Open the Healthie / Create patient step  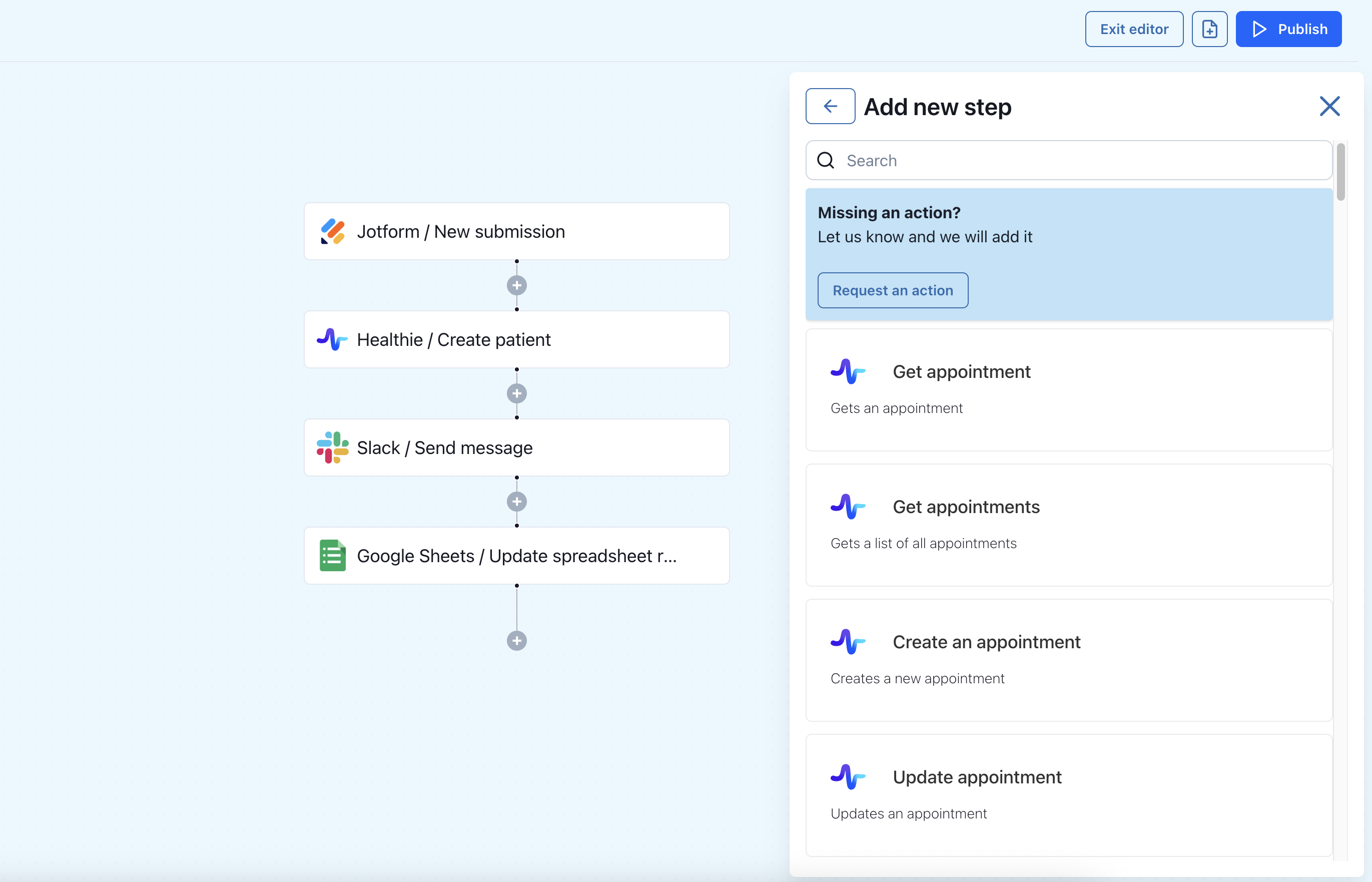pyautogui.click(x=517, y=339)
